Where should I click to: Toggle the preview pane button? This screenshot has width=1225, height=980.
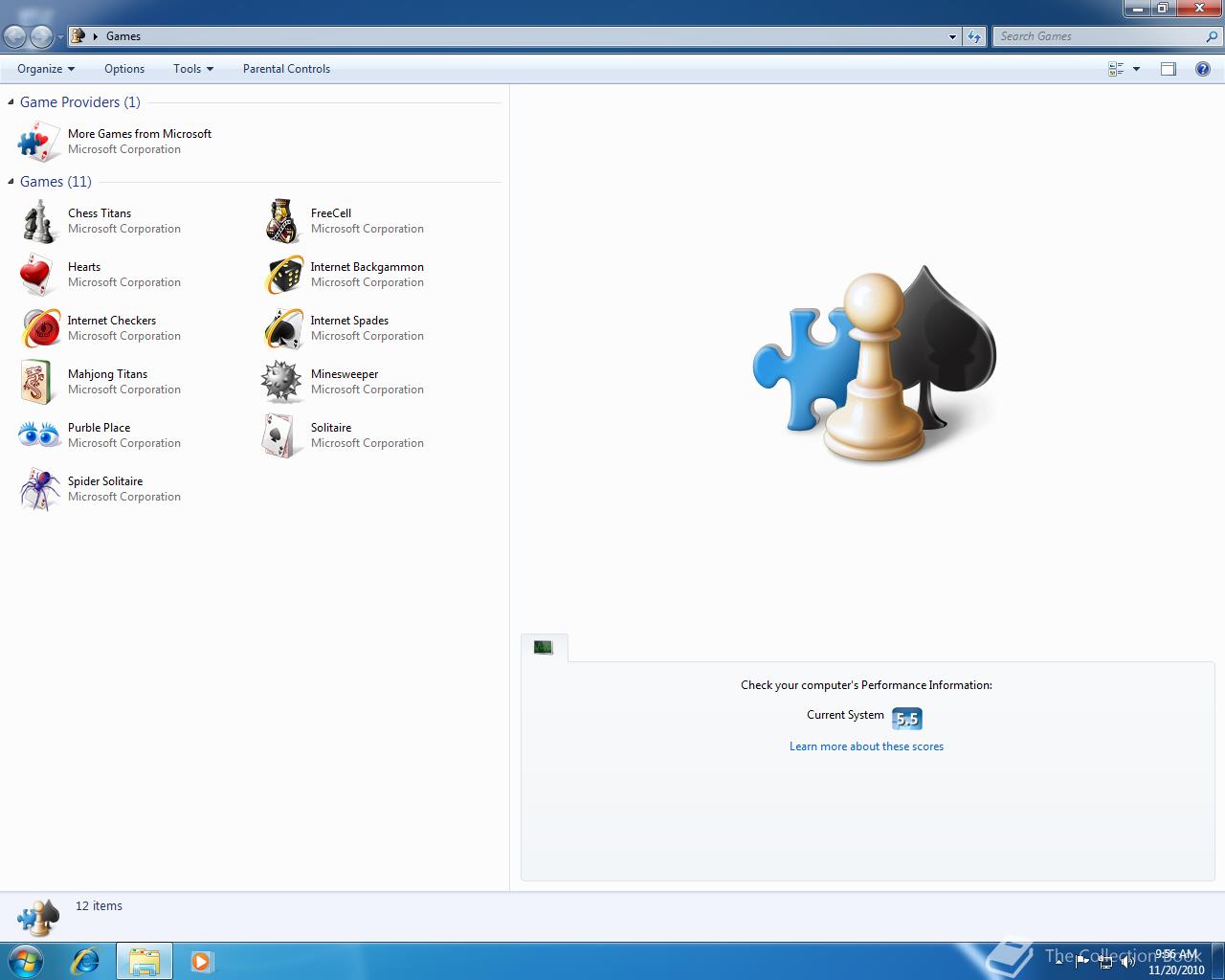(1169, 69)
